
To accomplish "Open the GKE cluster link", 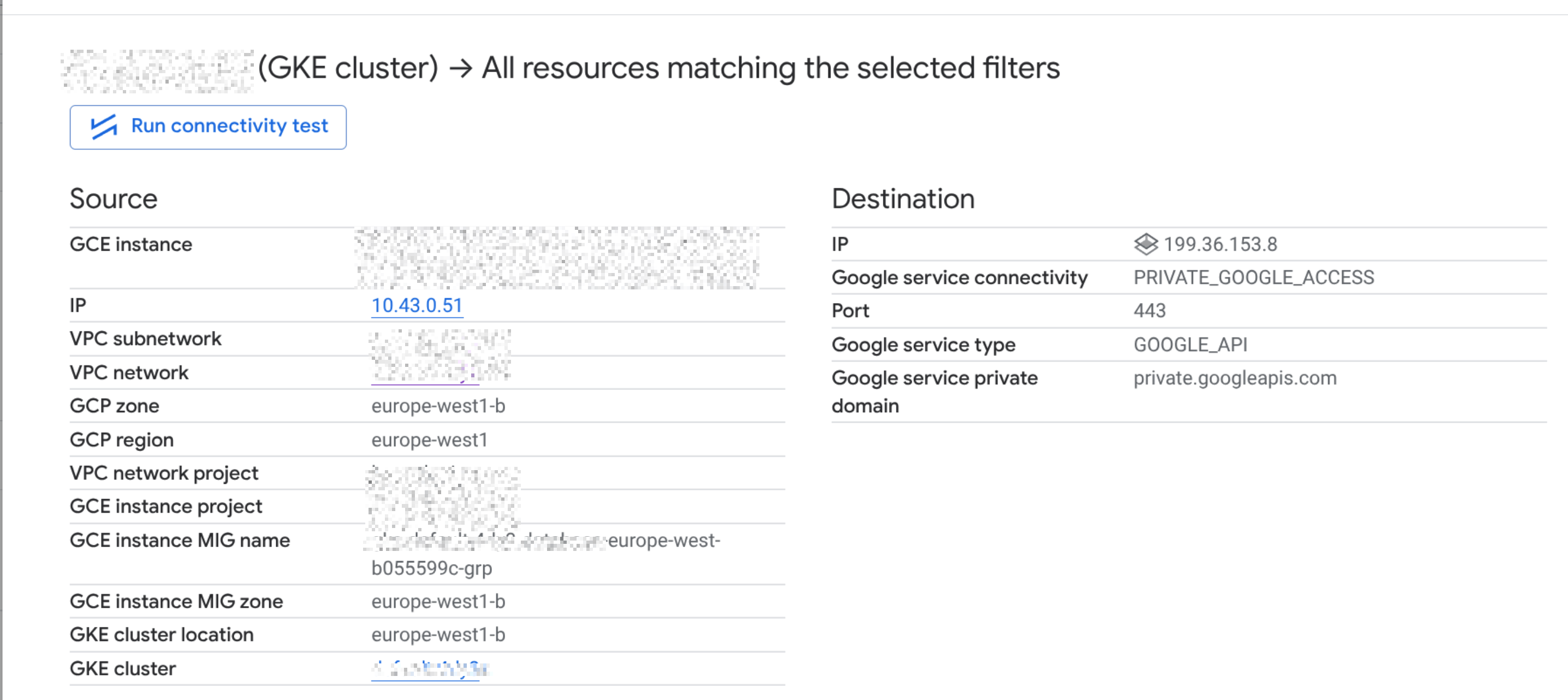I will 425,668.
